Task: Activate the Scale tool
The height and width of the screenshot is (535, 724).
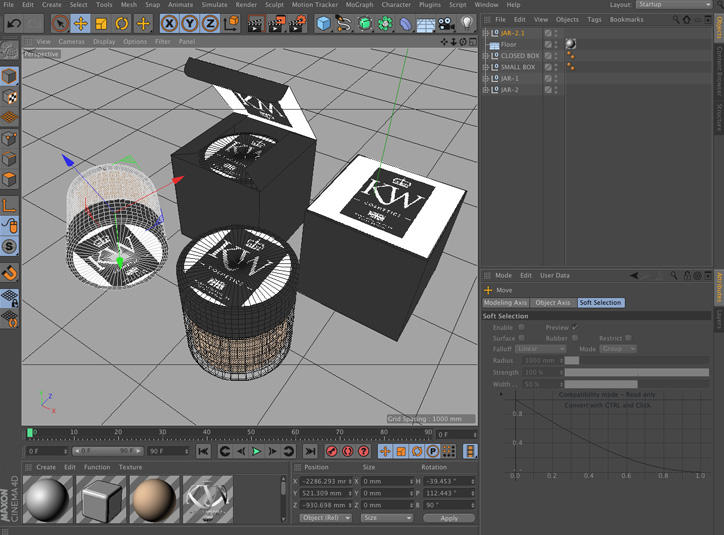Action: pyautogui.click(x=101, y=23)
